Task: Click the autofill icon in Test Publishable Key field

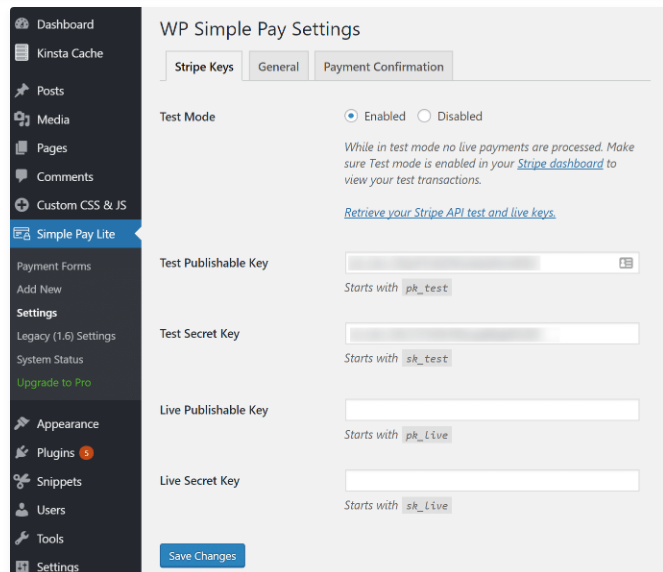Action: pyautogui.click(x=626, y=263)
